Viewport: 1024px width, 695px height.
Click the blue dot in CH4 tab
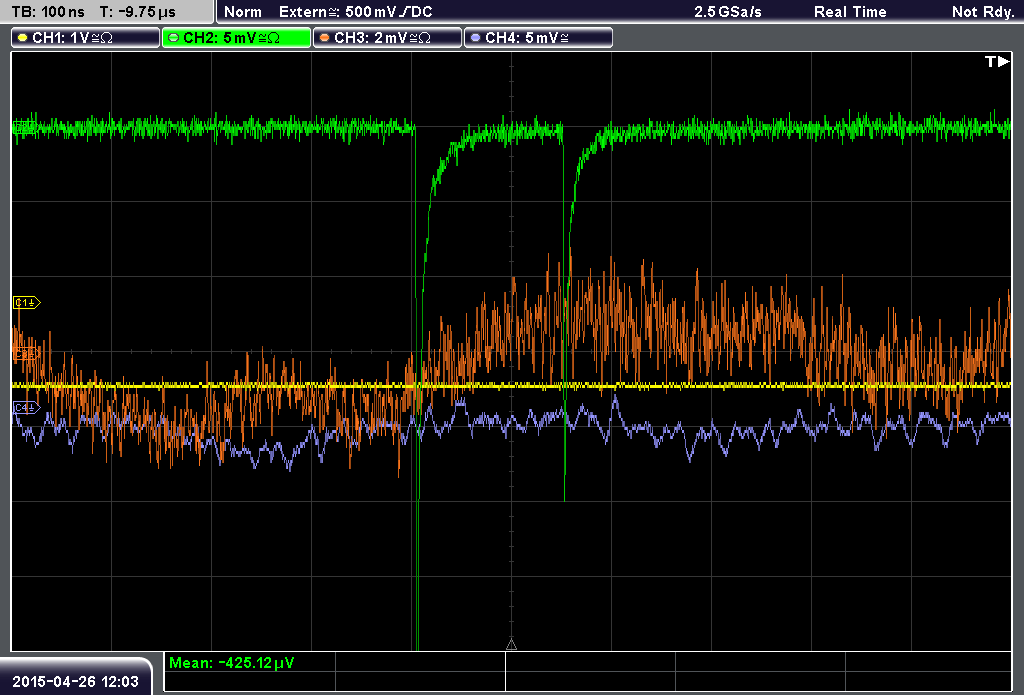click(x=475, y=38)
